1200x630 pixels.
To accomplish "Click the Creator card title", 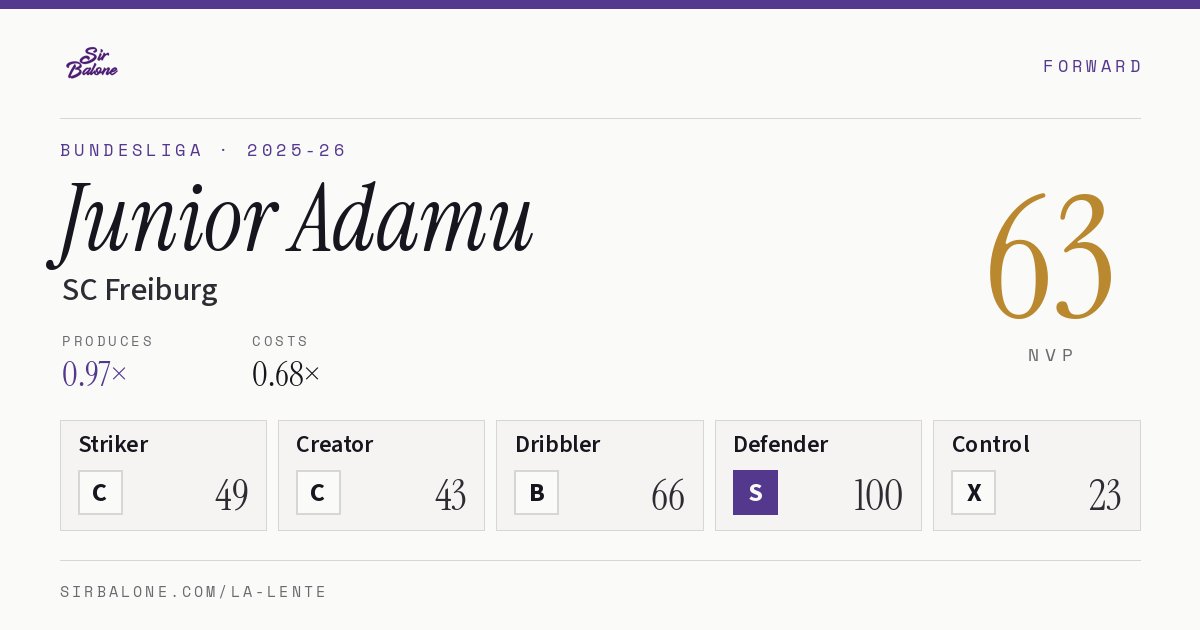I will point(335,444).
